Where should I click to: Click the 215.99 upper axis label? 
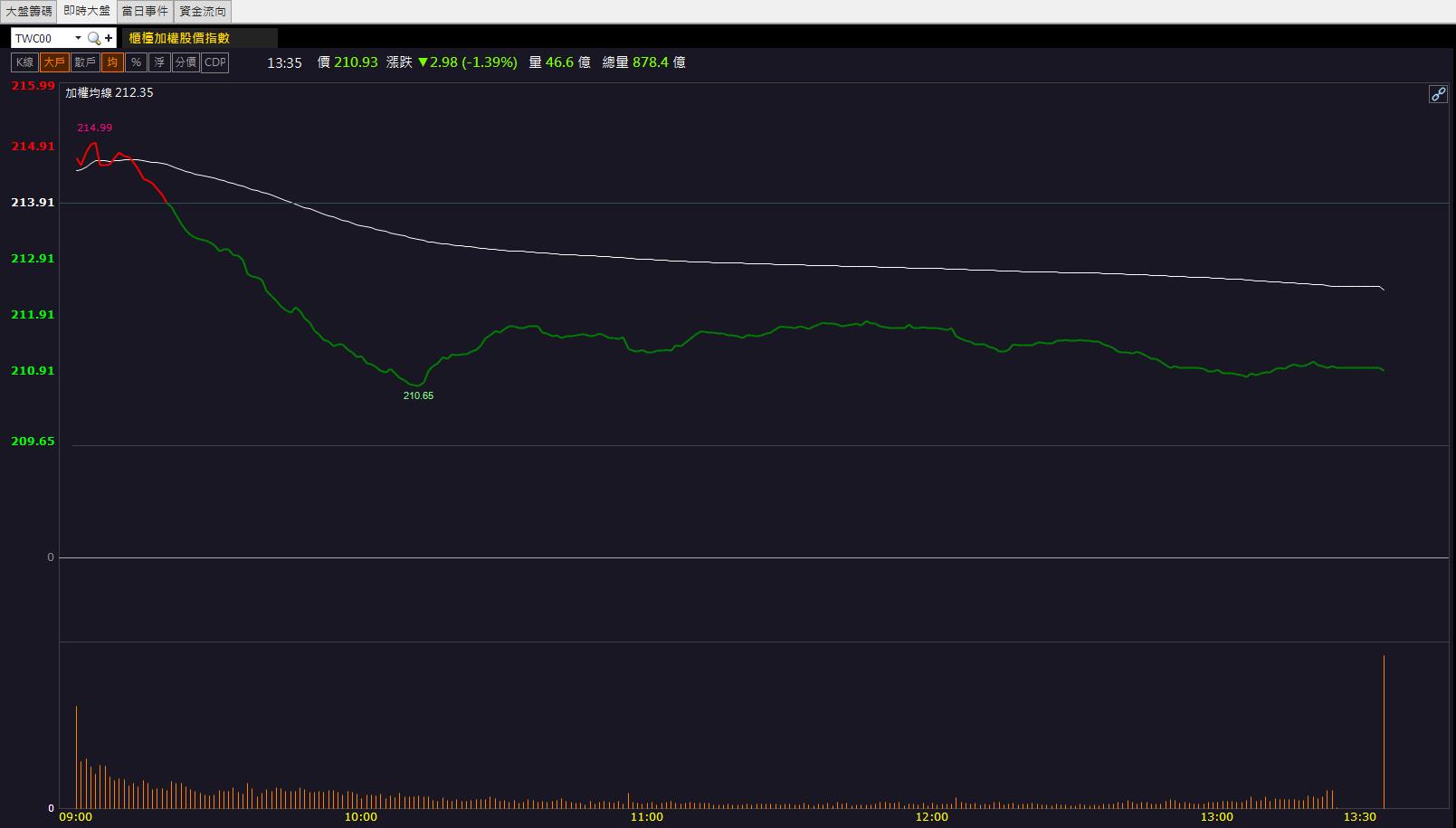(x=33, y=85)
